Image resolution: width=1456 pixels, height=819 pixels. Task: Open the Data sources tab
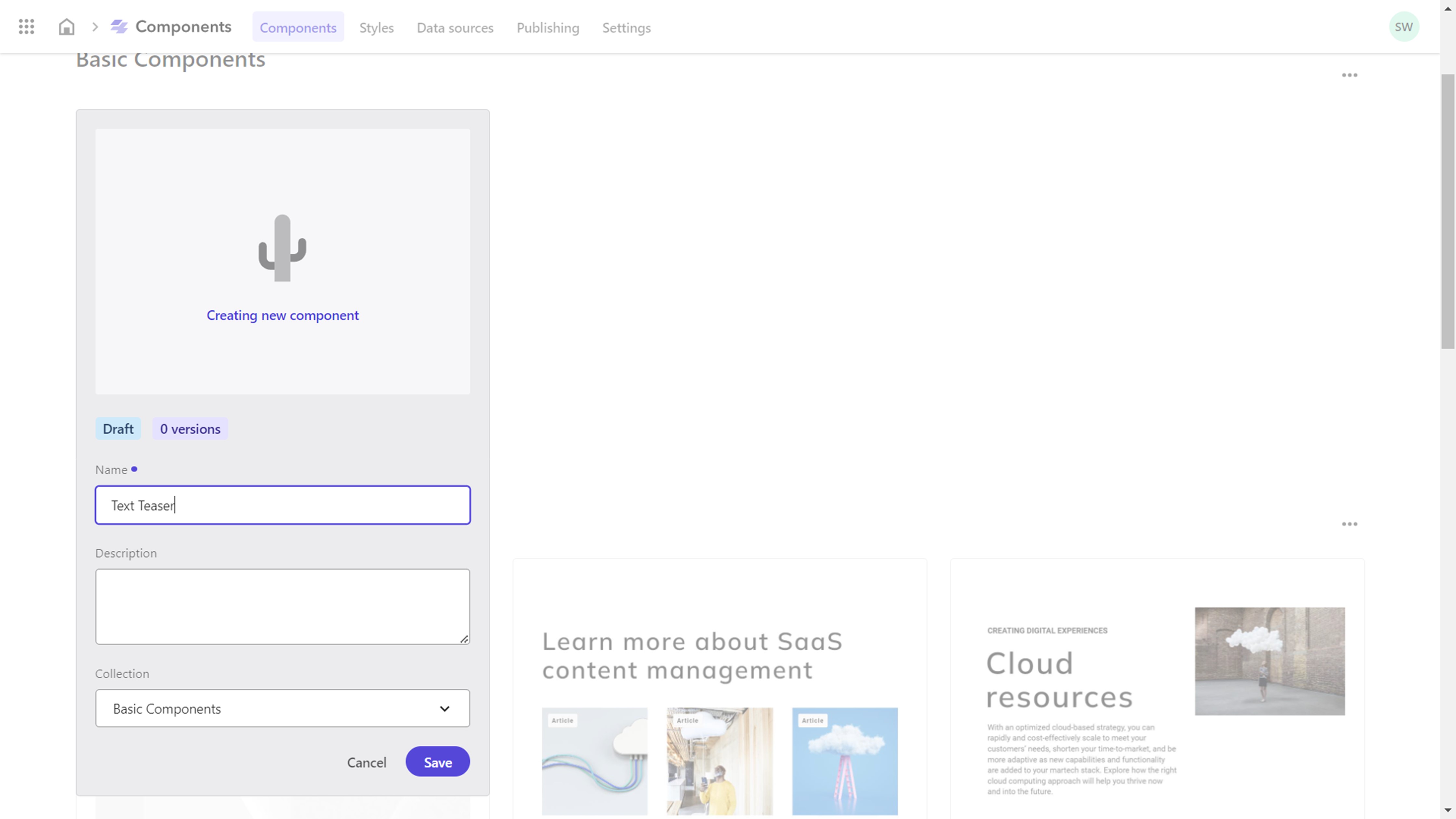(x=455, y=27)
